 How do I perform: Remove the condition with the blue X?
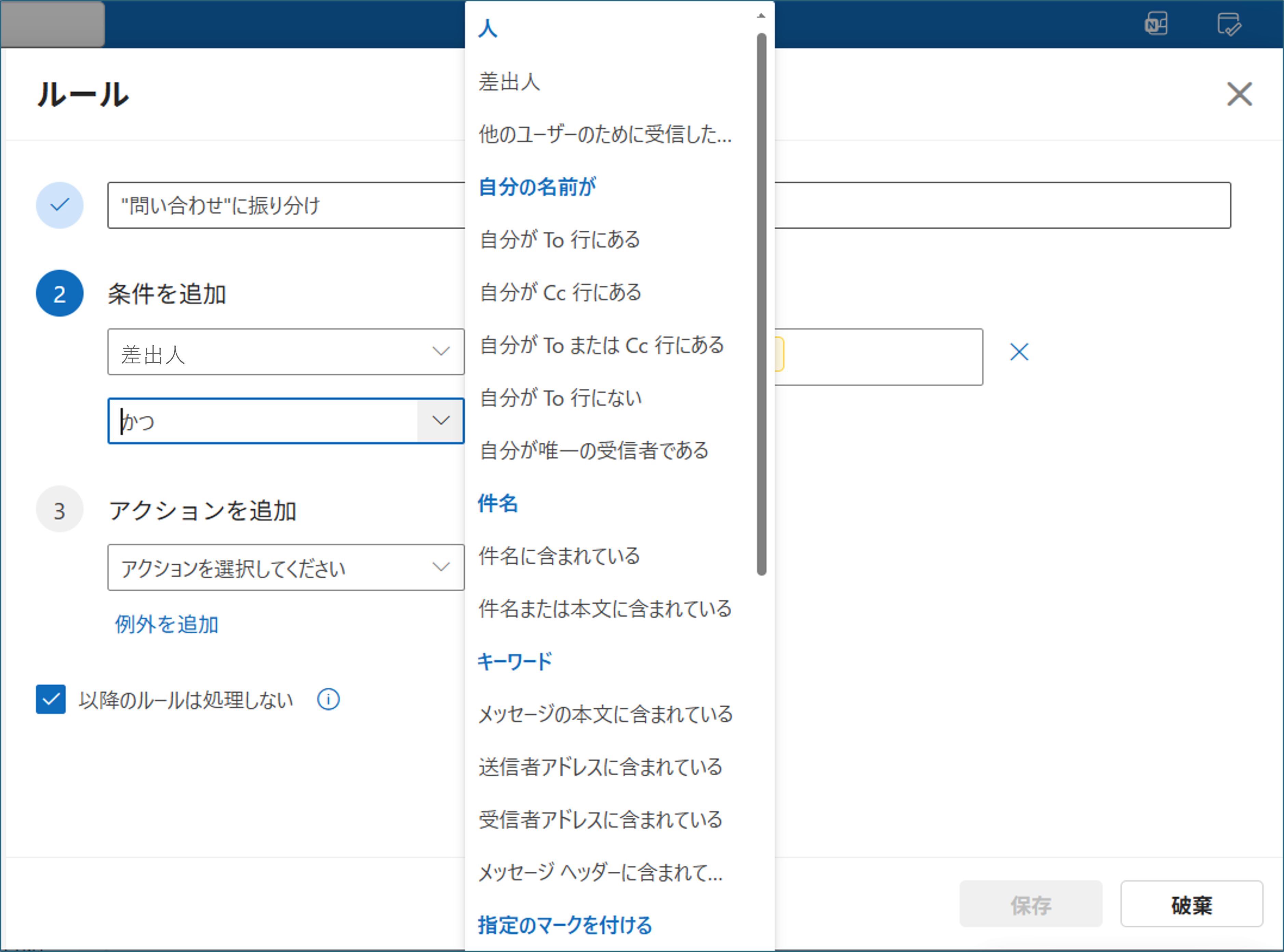tap(1019, 351)
